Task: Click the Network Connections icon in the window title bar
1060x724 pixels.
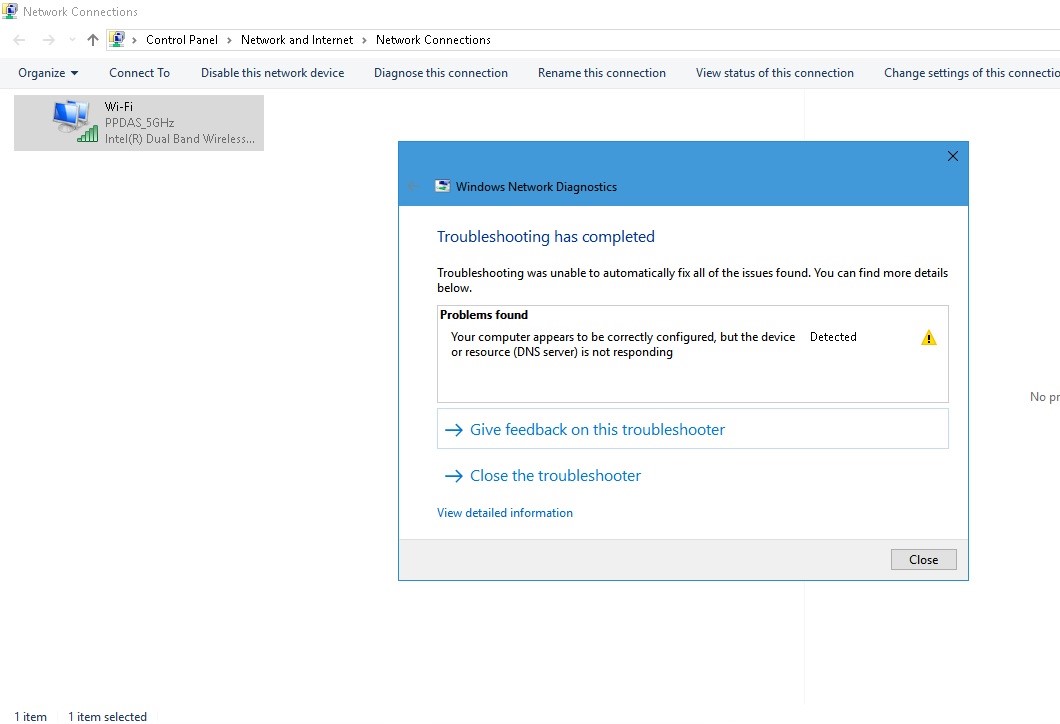Action: coord(9,11)
